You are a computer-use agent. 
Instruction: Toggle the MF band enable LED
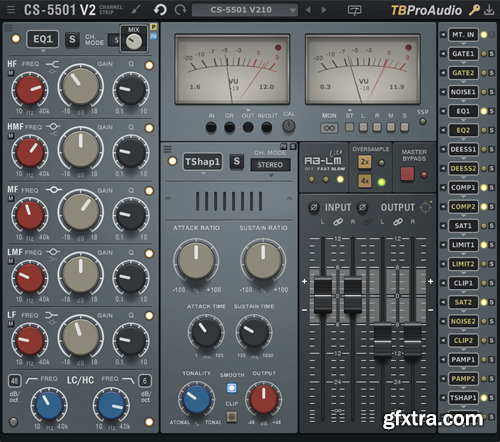(149, 191)
